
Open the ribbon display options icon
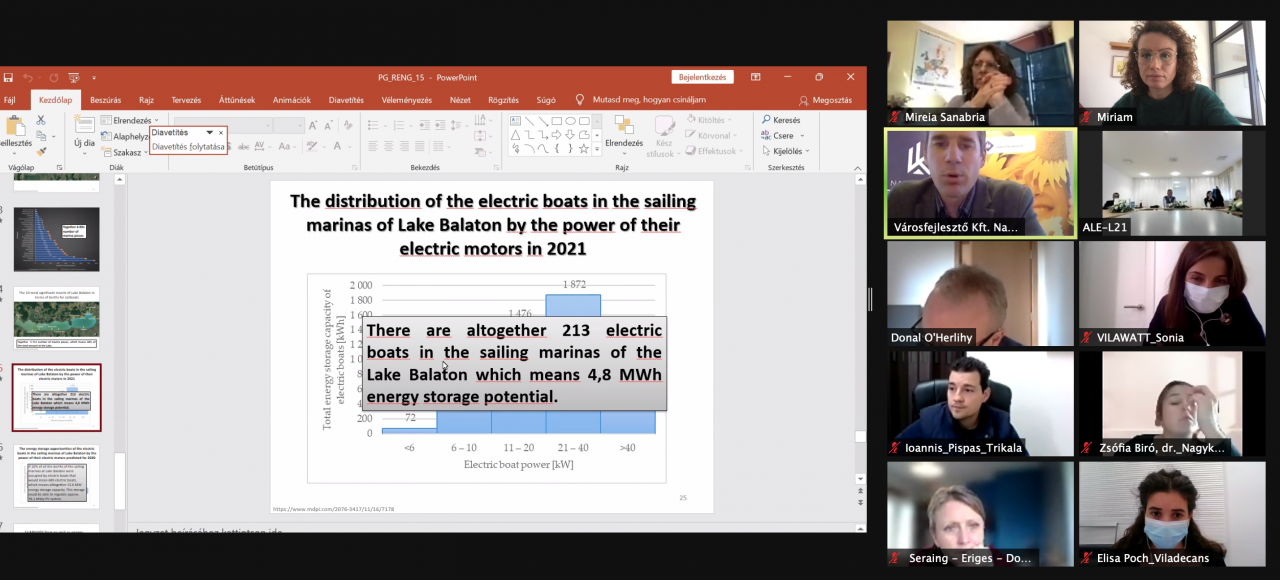click(755, 77)
